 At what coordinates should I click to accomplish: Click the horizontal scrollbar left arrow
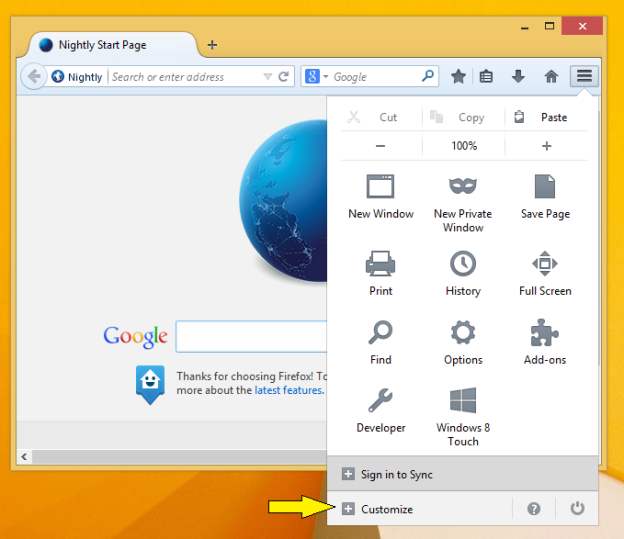pos(24,457)
